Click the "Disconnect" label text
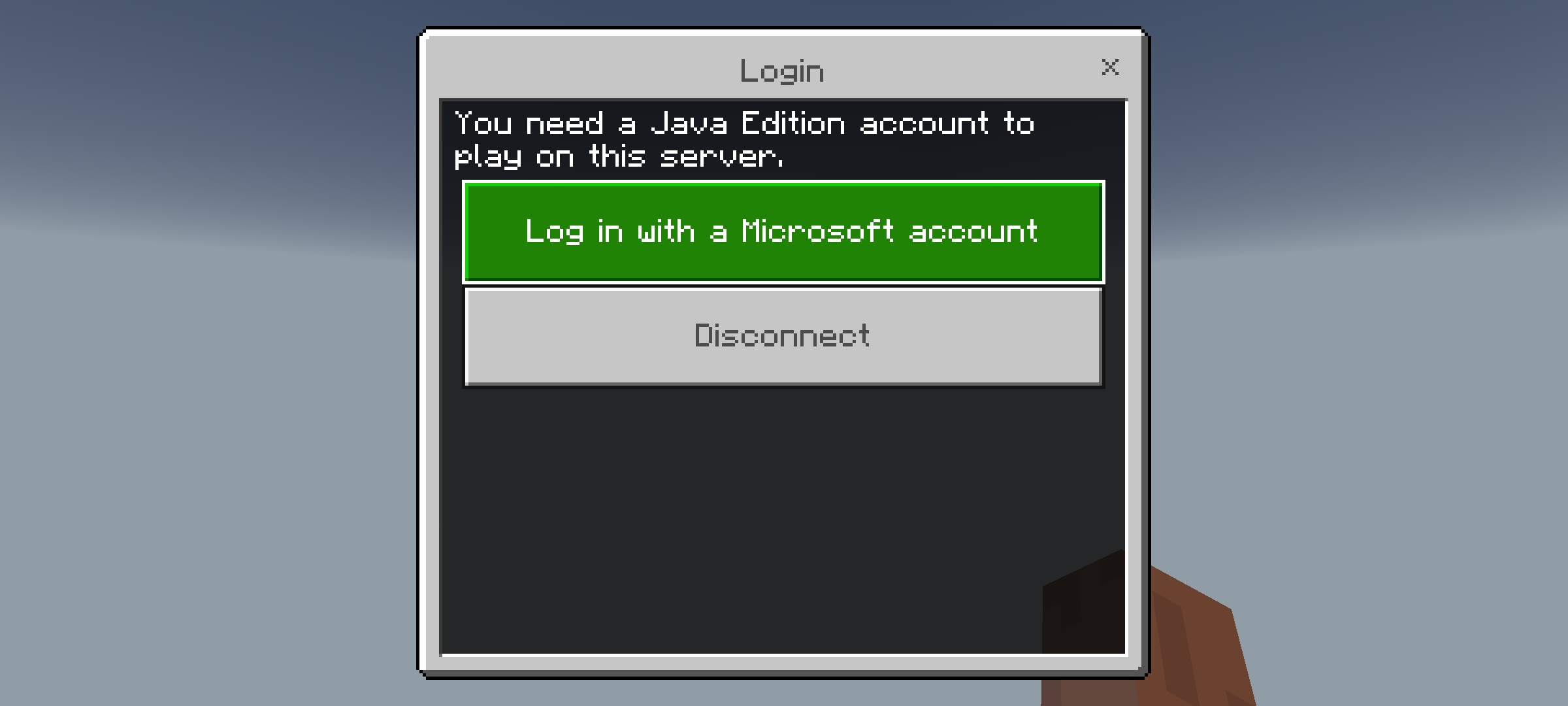 (x=781, y=335)
